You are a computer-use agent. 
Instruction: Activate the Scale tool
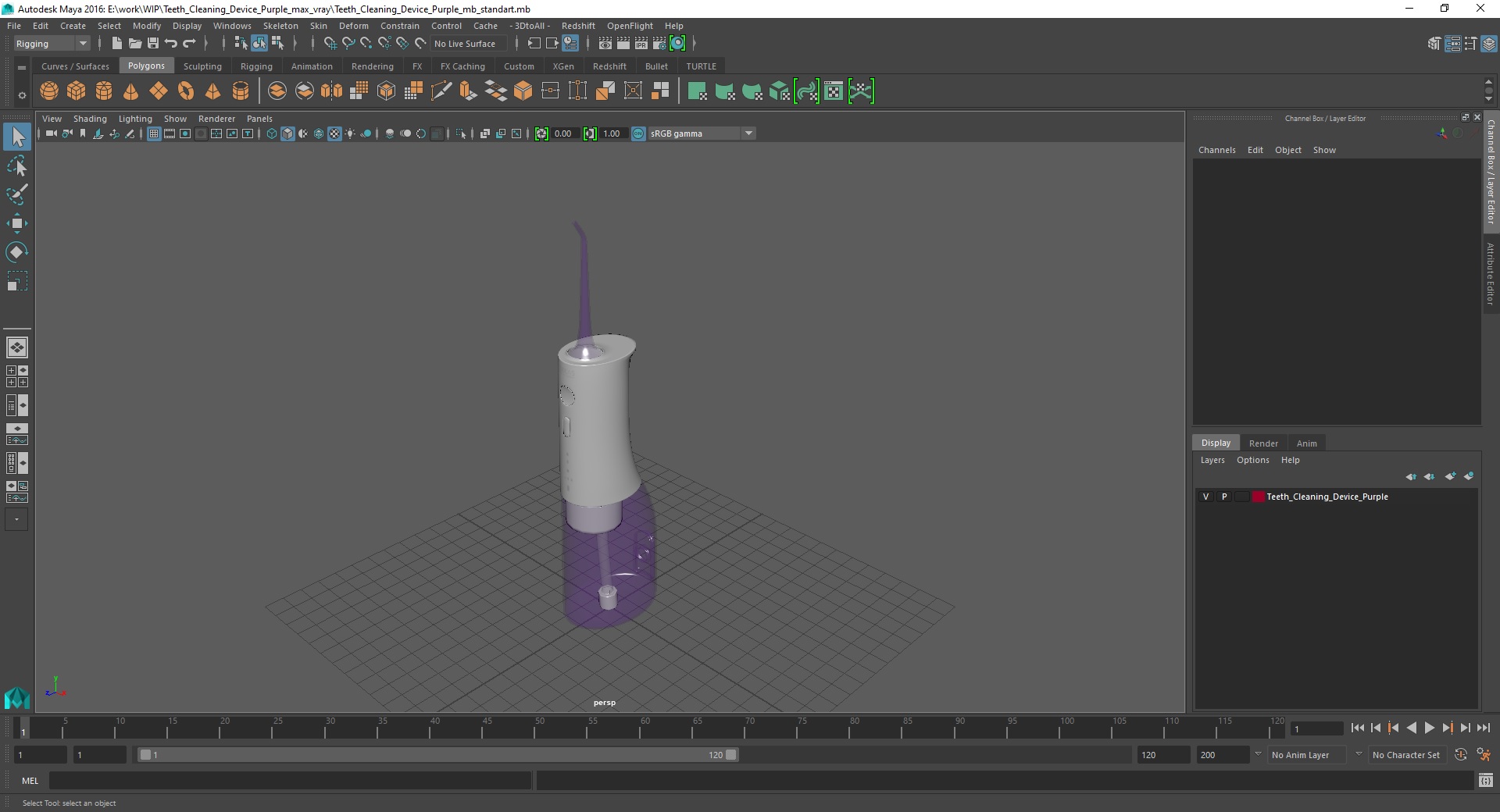(17, 281)
